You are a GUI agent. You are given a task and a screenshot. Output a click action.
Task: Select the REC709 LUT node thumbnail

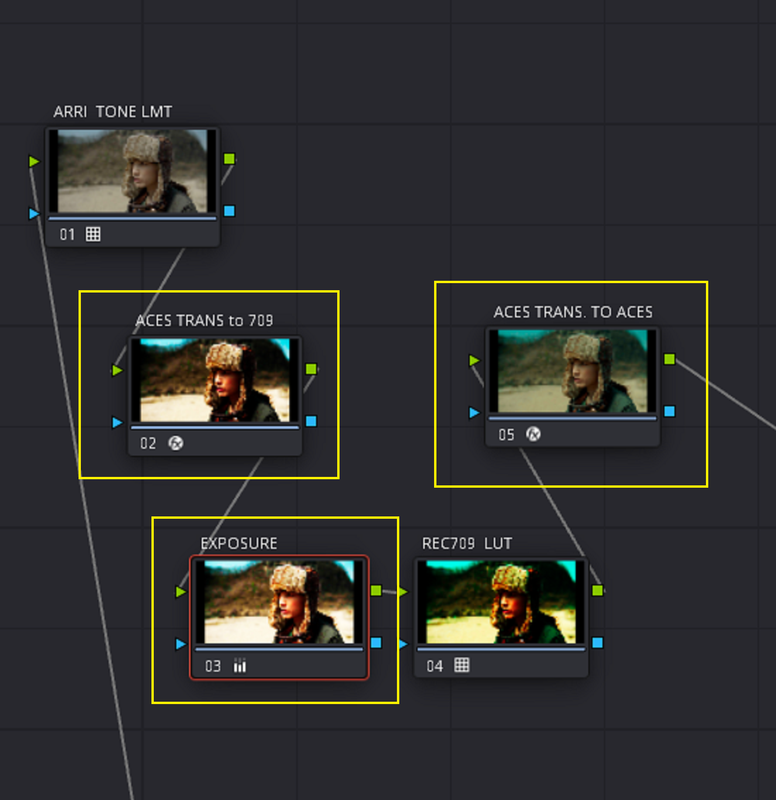pyautogui.click(x=501, y=602)
